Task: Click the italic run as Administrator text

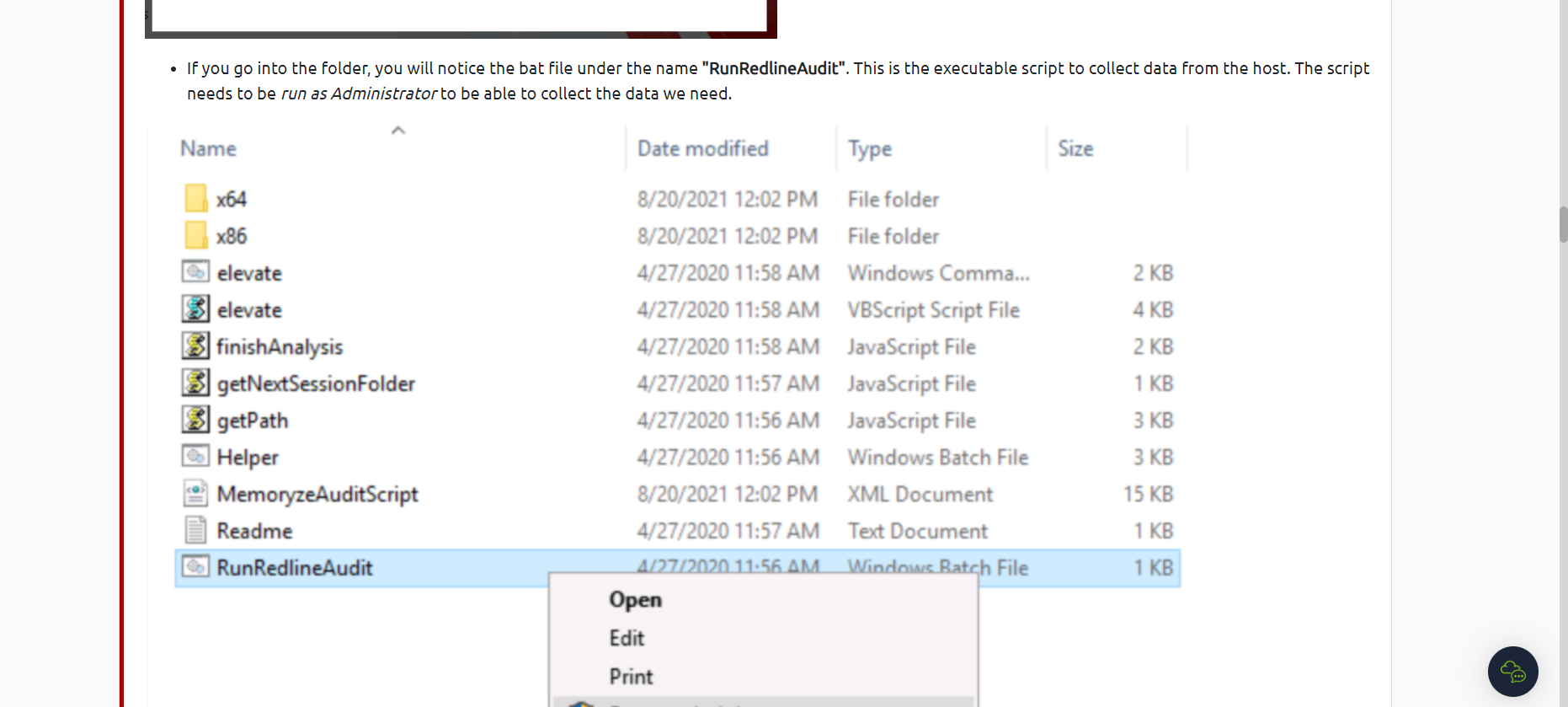Action: pos(359,94)
